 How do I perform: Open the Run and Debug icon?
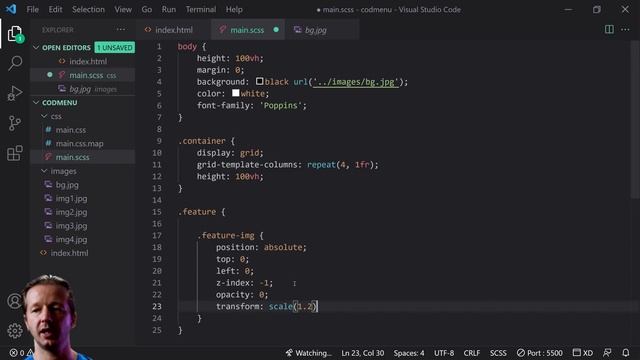pyautogui.click(x=15, y=93)
